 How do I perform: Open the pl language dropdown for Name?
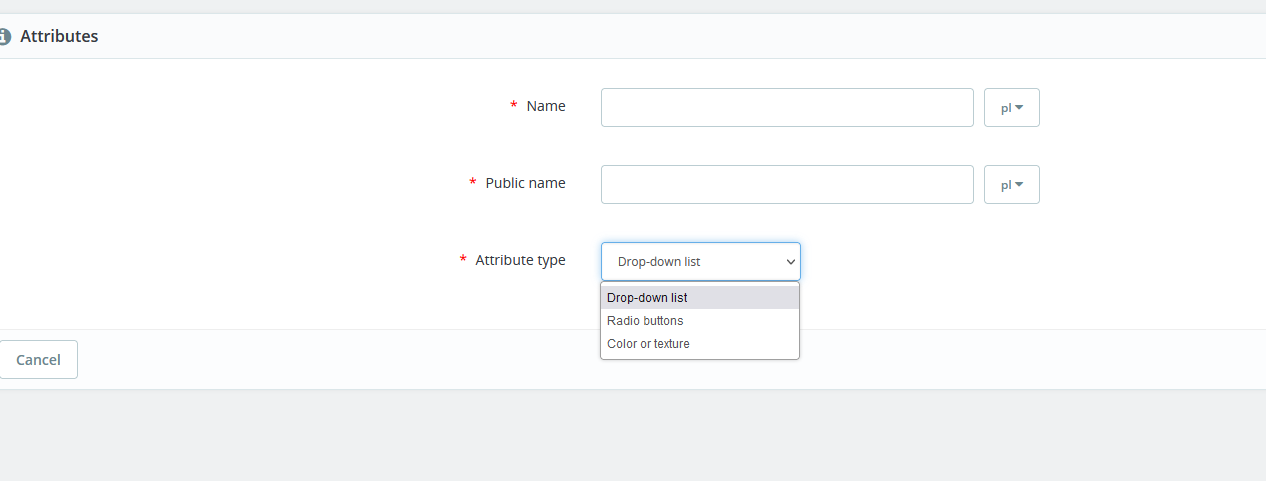(x=1012, y=108)
